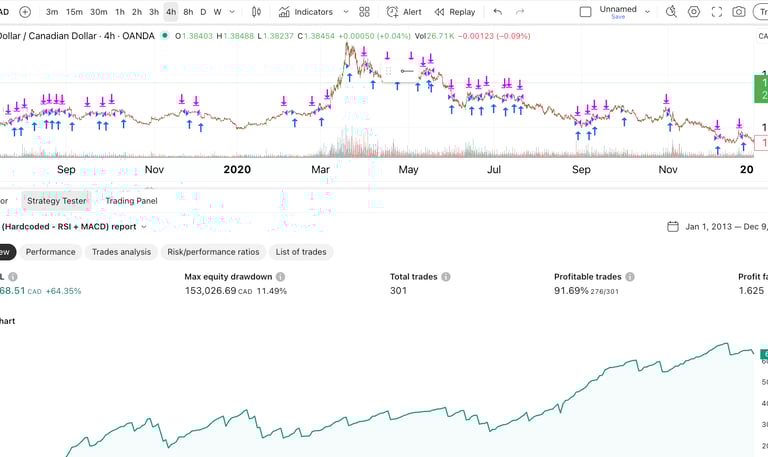Open the candlestick chart type selector
768x457 pixels.
[256, 12]
